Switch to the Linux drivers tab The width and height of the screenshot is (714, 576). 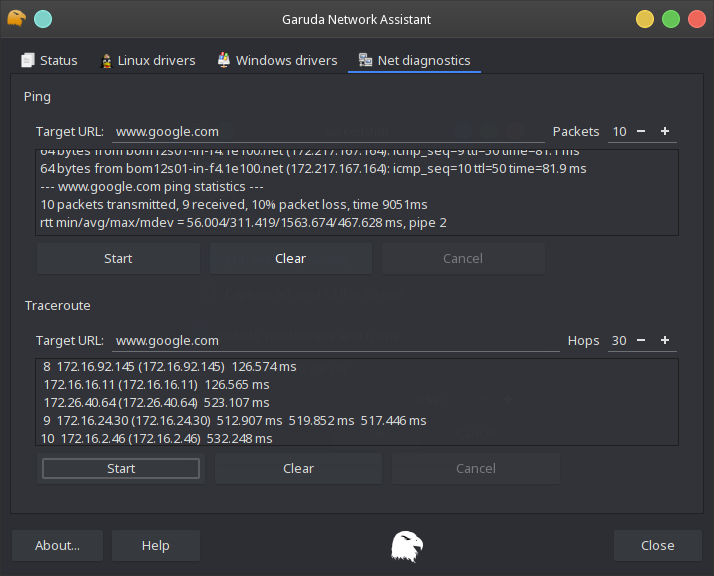148,61
